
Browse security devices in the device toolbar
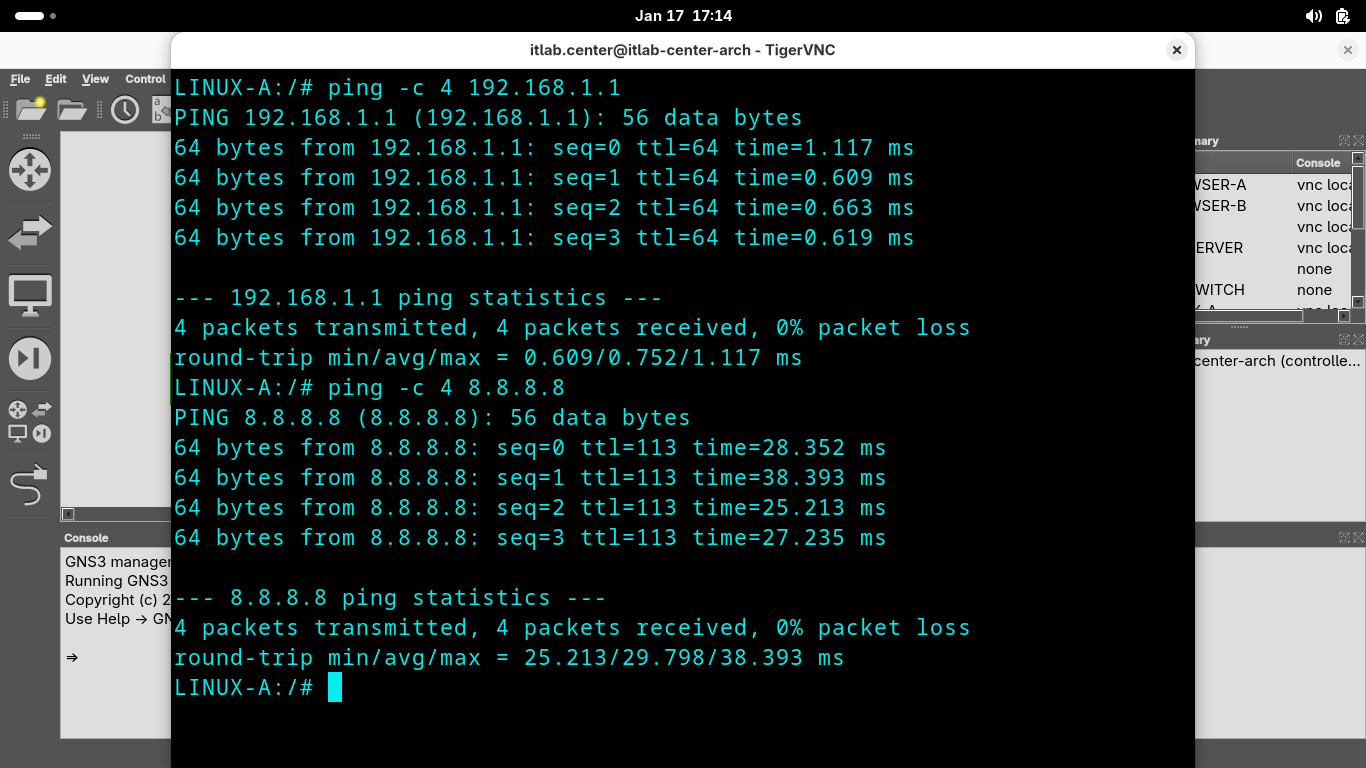tap(29, 359)
